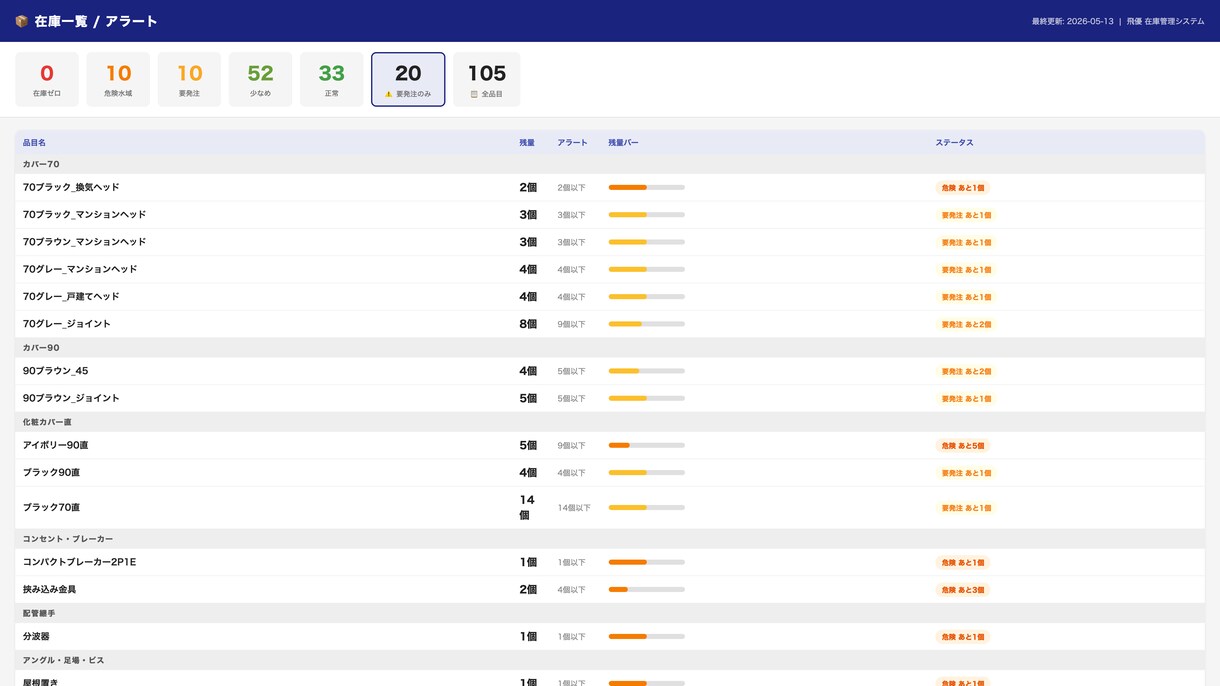Open the 分波器 item row
This screenshot has width=1220, height=686.
point(610,636)
